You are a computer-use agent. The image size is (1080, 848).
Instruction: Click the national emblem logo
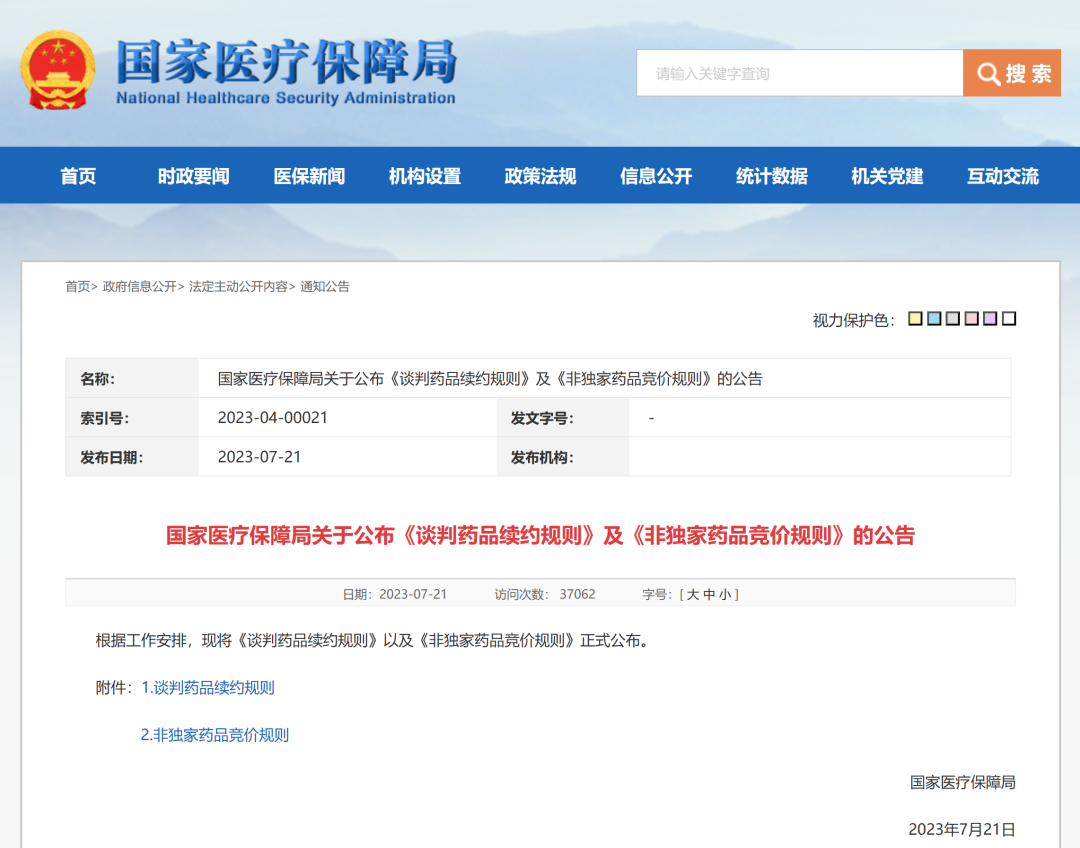58,70
